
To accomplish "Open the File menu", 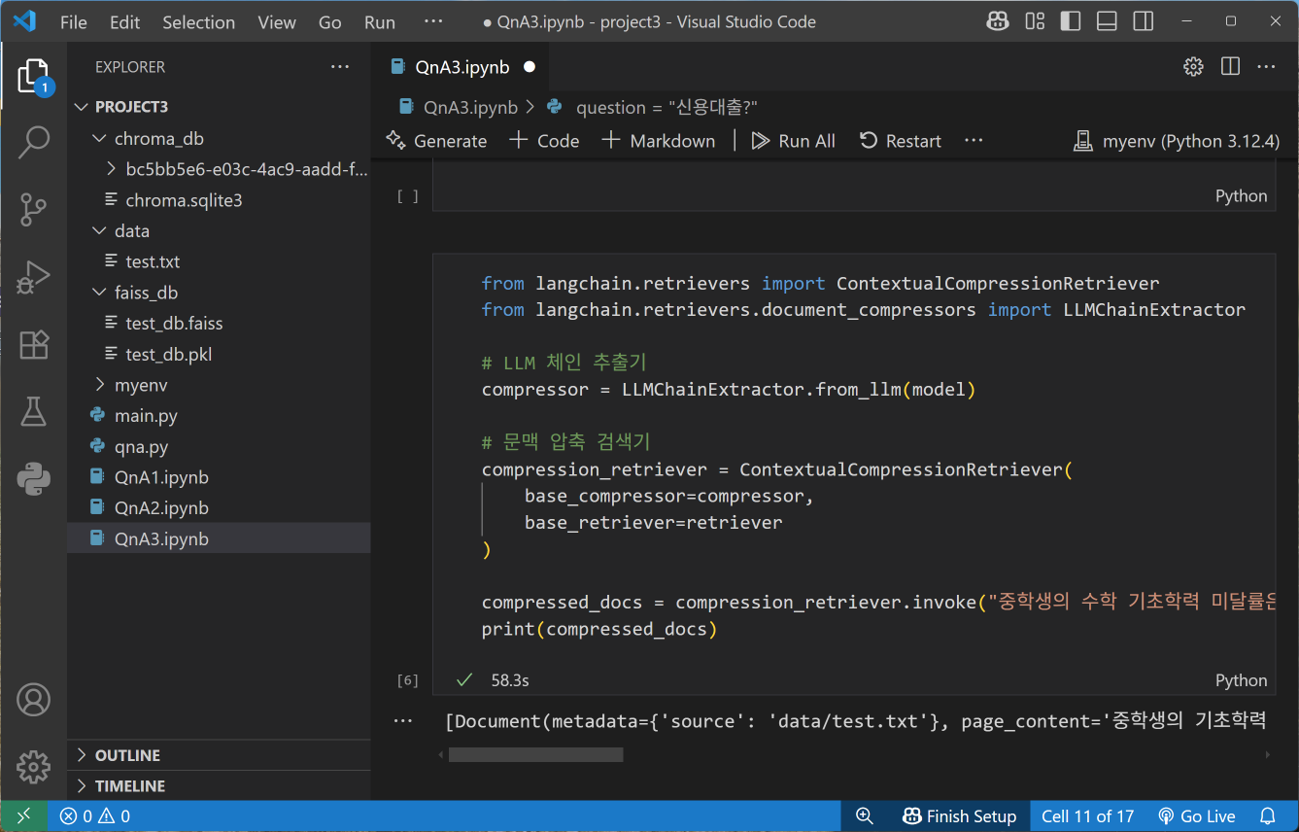I will click(73, 22).
